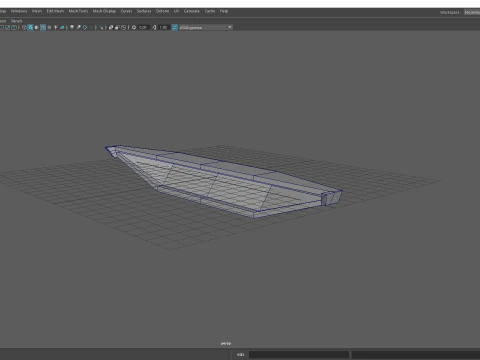Toggle Multisample Anti-aliasing icon
Screen dimensions: 480x360
[x=85, y=27]
